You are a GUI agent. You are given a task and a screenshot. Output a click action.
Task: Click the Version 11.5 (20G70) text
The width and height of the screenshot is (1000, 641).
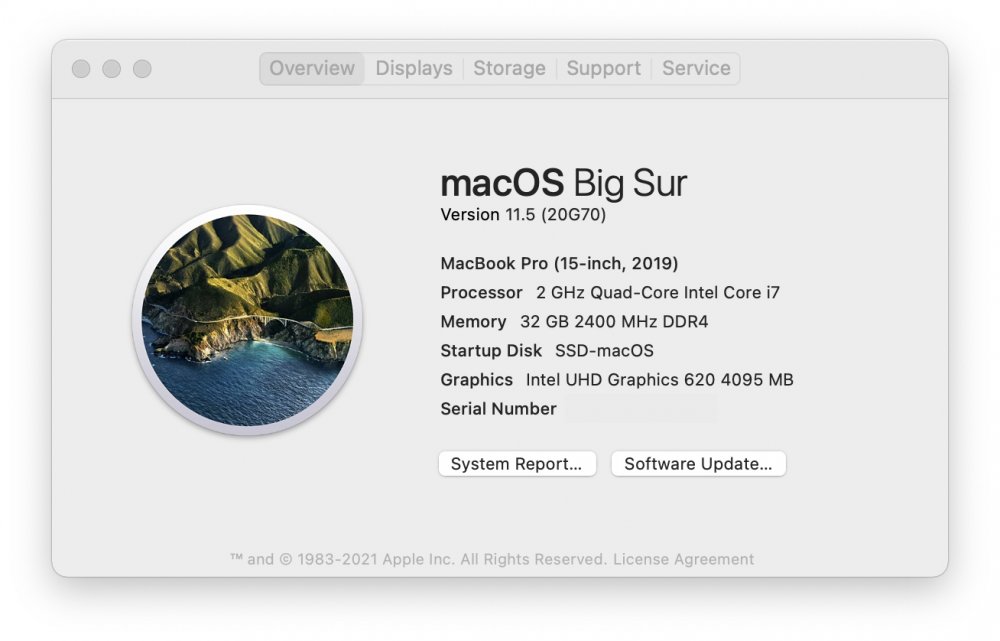(x=523, y=215)
